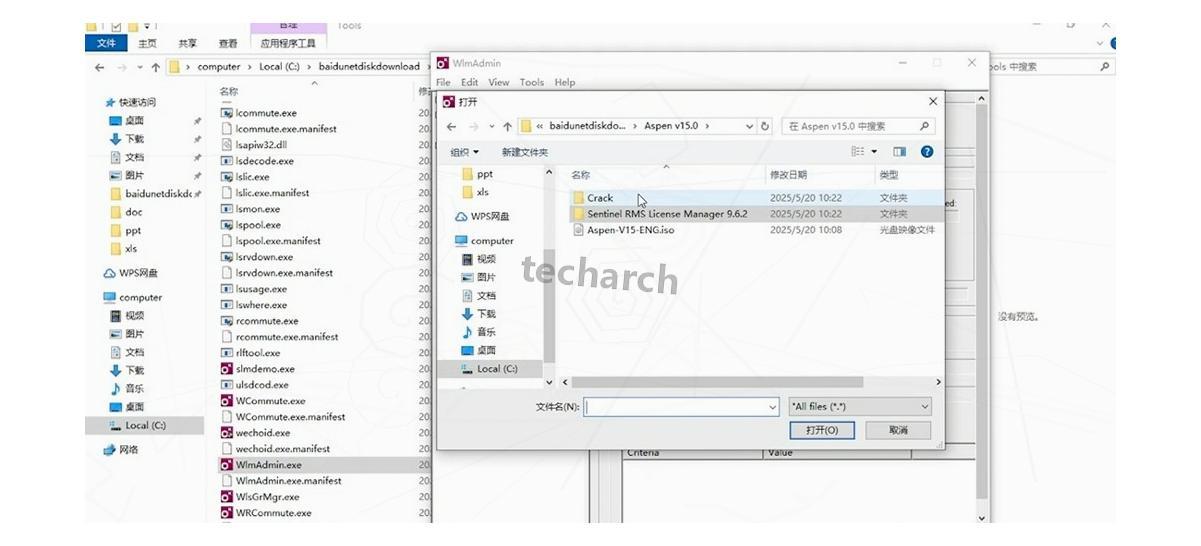This screenshot has width=1201, height=546.
Task: Open recent locations dropdown in dialog
Action: pyautogui.click(x=491, y=127)
